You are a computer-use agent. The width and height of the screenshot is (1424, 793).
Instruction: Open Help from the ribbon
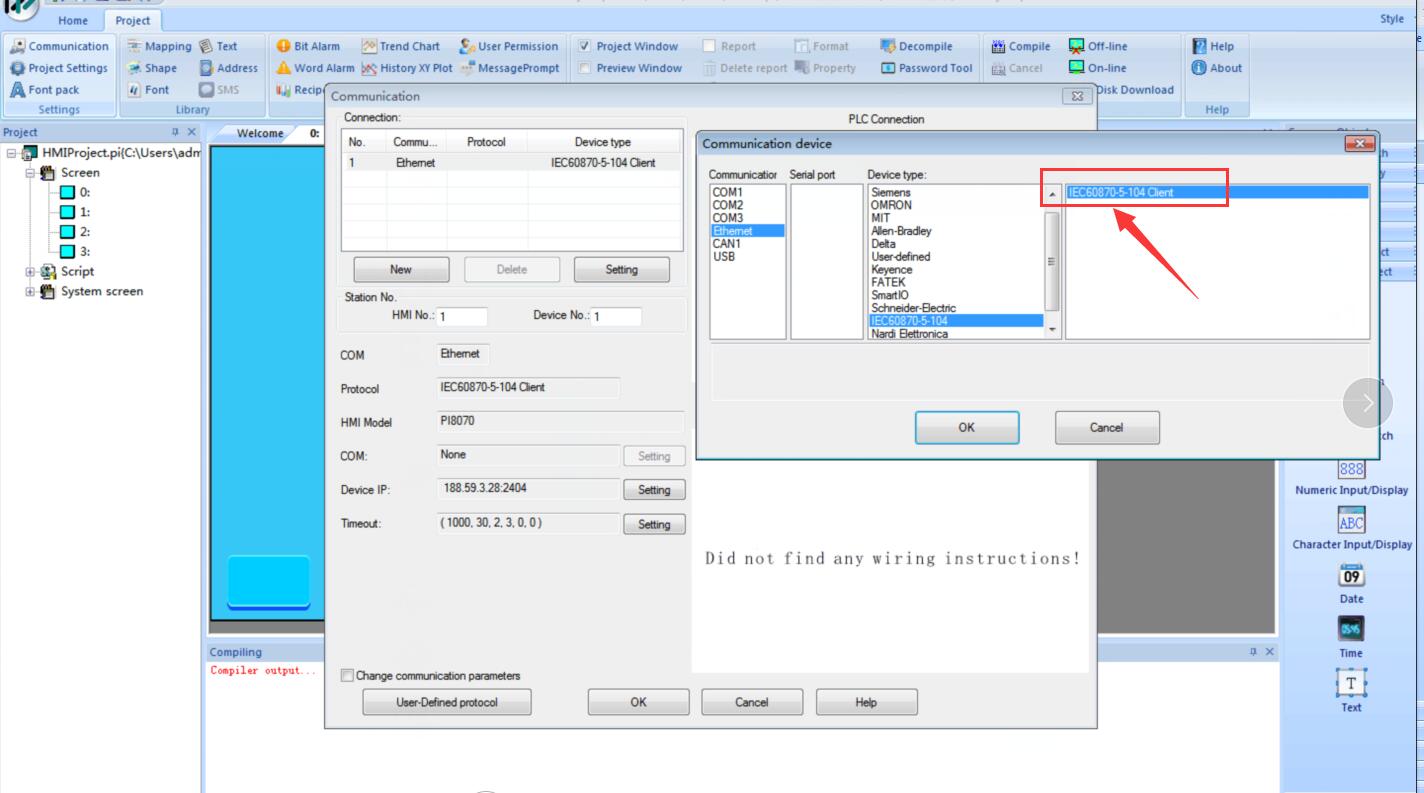click(x=1214, y=46)
